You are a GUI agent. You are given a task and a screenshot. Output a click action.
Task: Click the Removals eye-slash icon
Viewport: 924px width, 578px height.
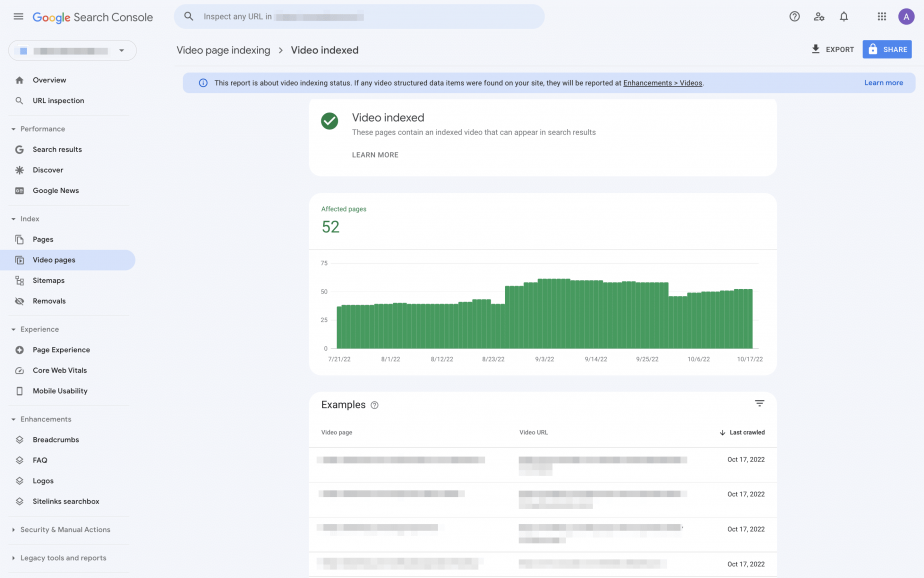pyautogui.click(x=19, y=301)
